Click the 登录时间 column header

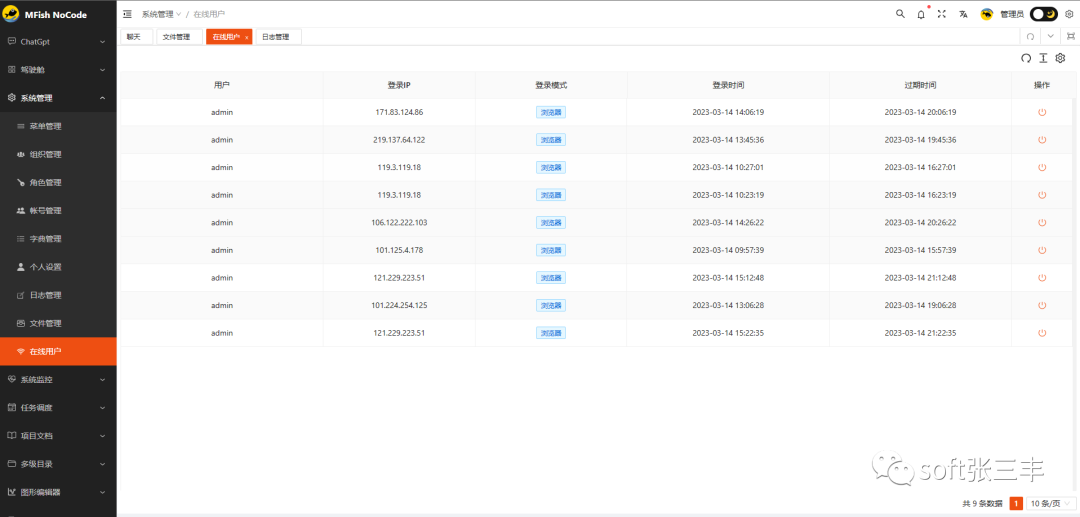coord(728,85)
